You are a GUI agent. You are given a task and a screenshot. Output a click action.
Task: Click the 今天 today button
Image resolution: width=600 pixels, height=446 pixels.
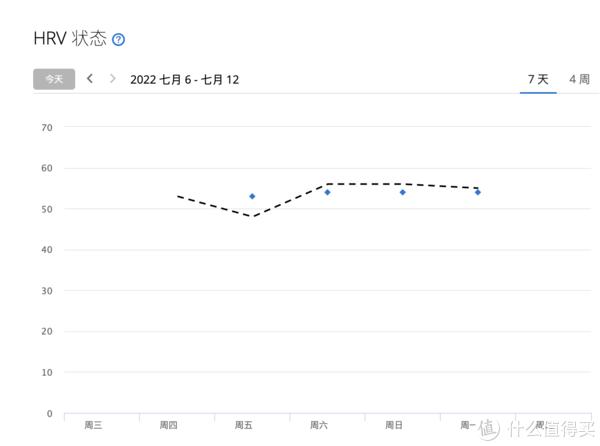click(x=54, y=79)
